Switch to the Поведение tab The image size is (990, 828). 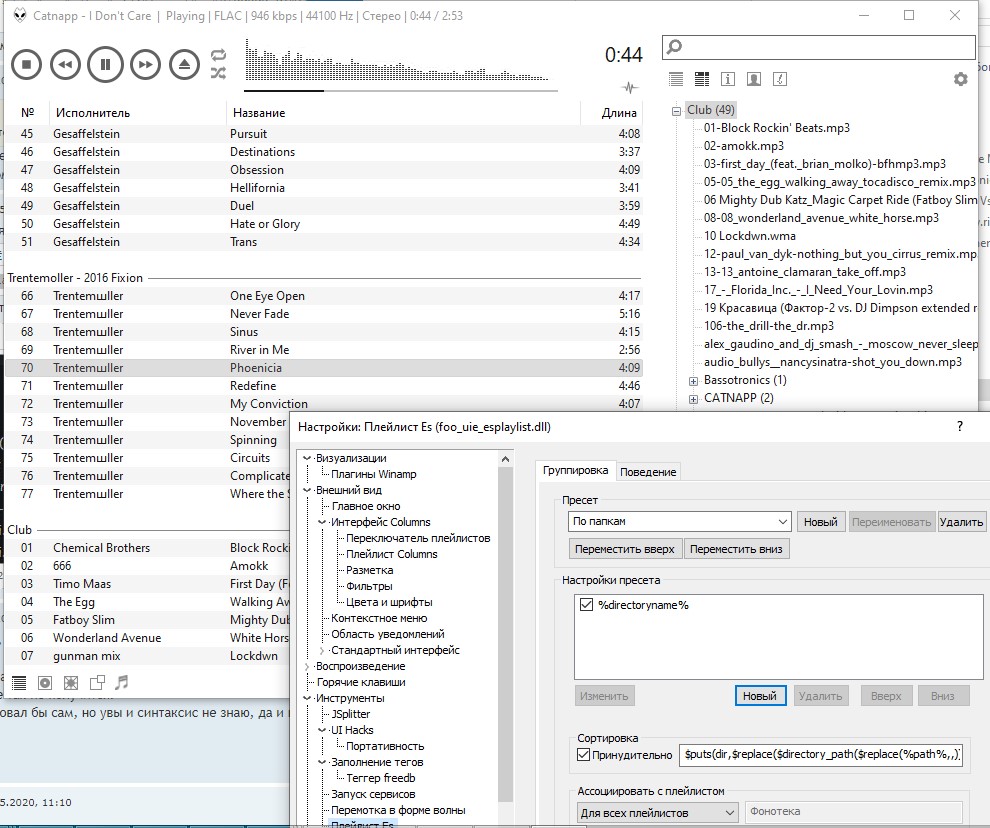click(x=648, y=471)
